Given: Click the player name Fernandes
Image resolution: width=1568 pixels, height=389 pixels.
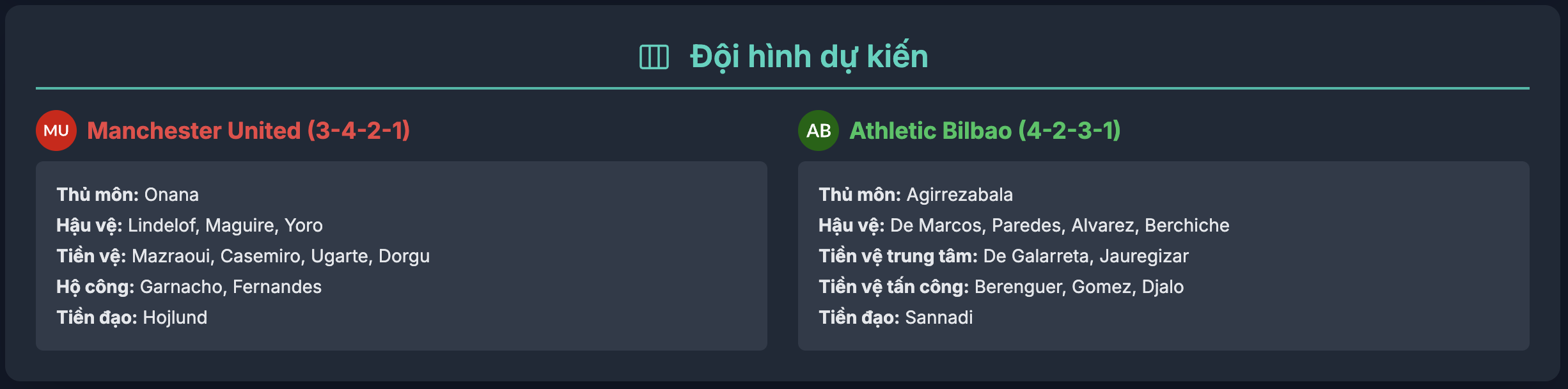Looking at the screenshot, I should click(x=277, y=287).
